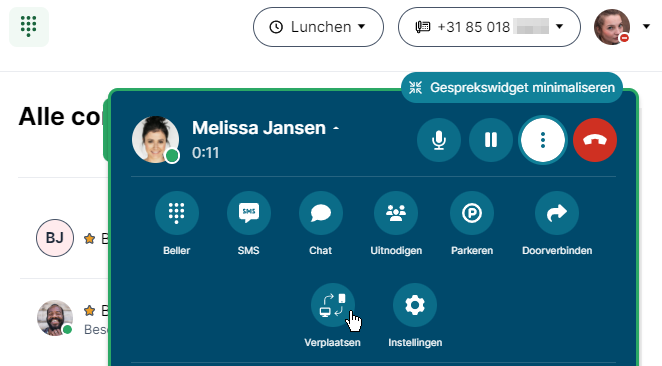The width and height of the screenshot is (662, 366).
Task: Open call Instellingen gear
Action: 415,305
